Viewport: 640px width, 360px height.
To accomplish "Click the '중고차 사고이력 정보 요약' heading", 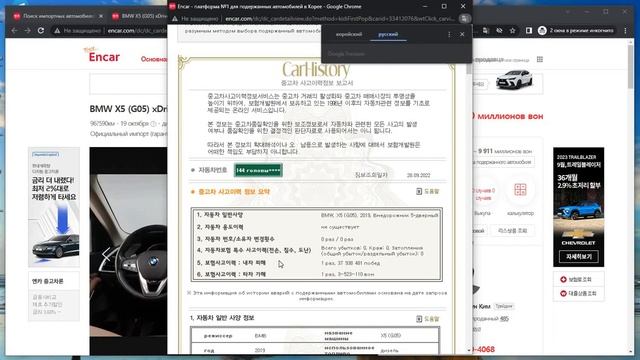I will point(234,191).
